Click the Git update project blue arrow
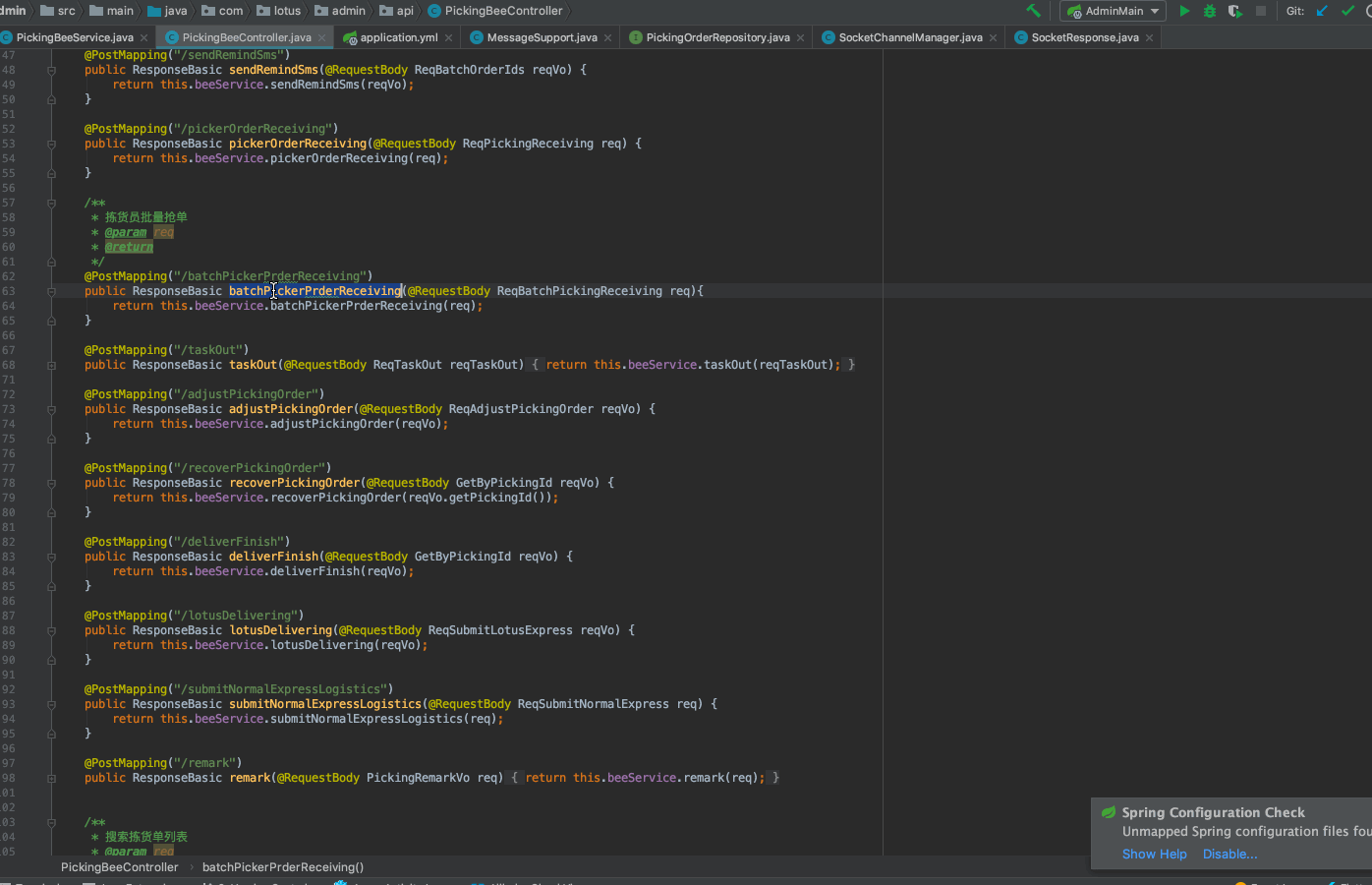Screen dimensions: 1372x885 (x=1322, y=11)
